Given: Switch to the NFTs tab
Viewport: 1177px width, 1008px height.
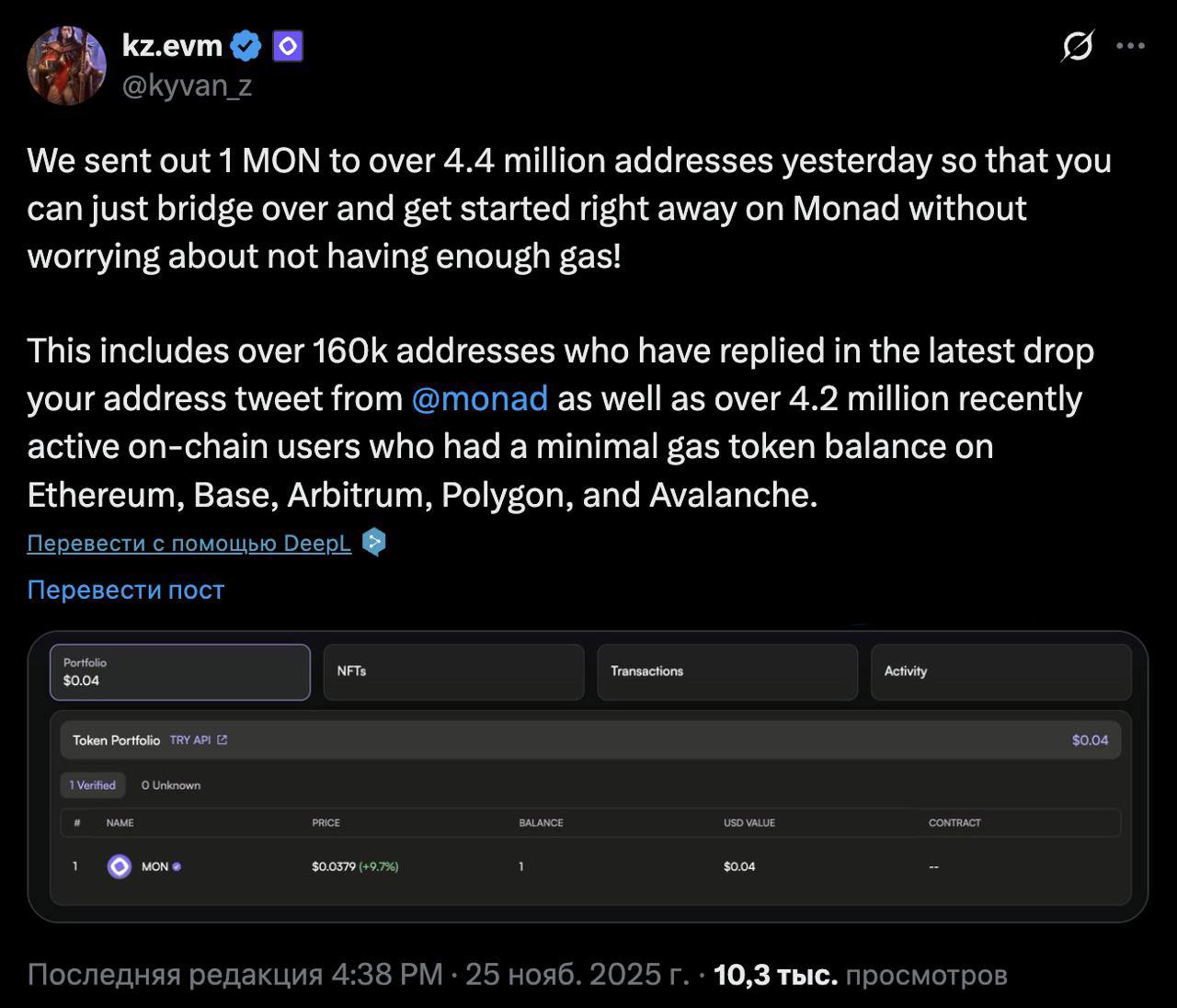Looking at the screenshot, I should coord(453,672).
